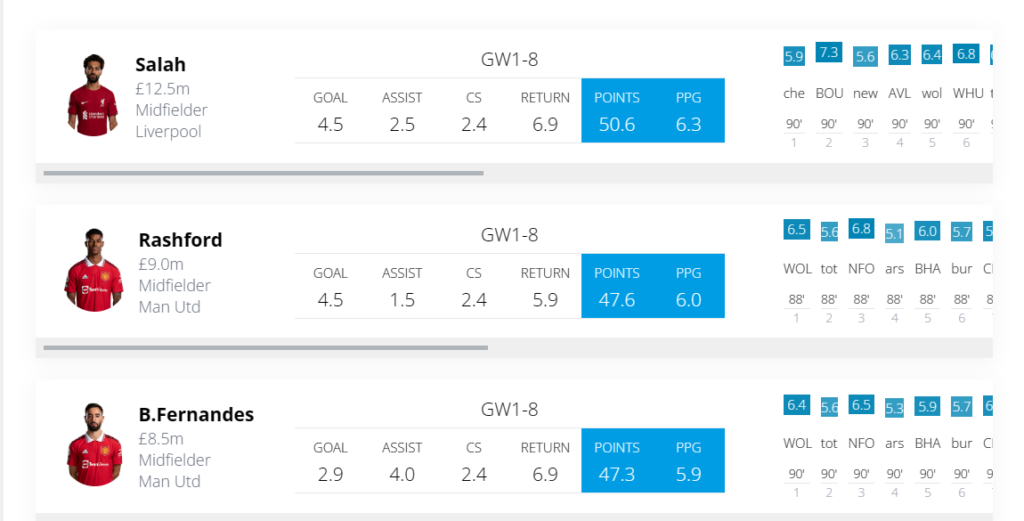Click the GOAL column header in Salah's row
Viewport: 1024px width, 521px height.
pyautogui.click(x=330, y=98)
